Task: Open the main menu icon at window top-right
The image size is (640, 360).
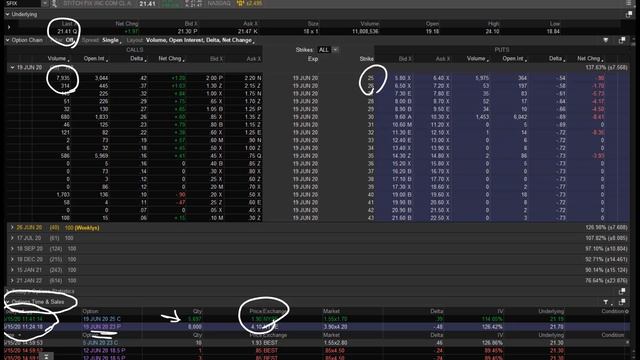Action: pos(629,3)
